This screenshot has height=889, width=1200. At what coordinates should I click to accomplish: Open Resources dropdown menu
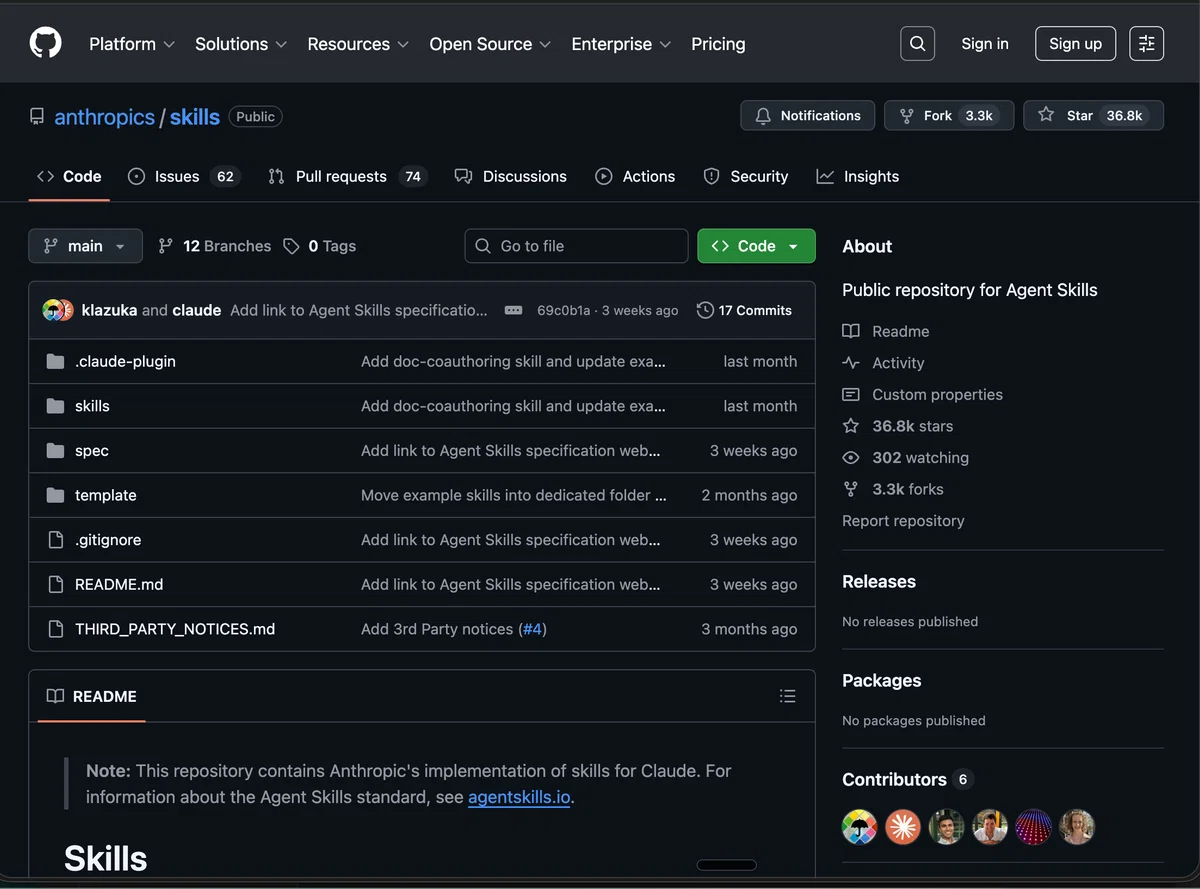pyautogui.click(x=358, y=44)
